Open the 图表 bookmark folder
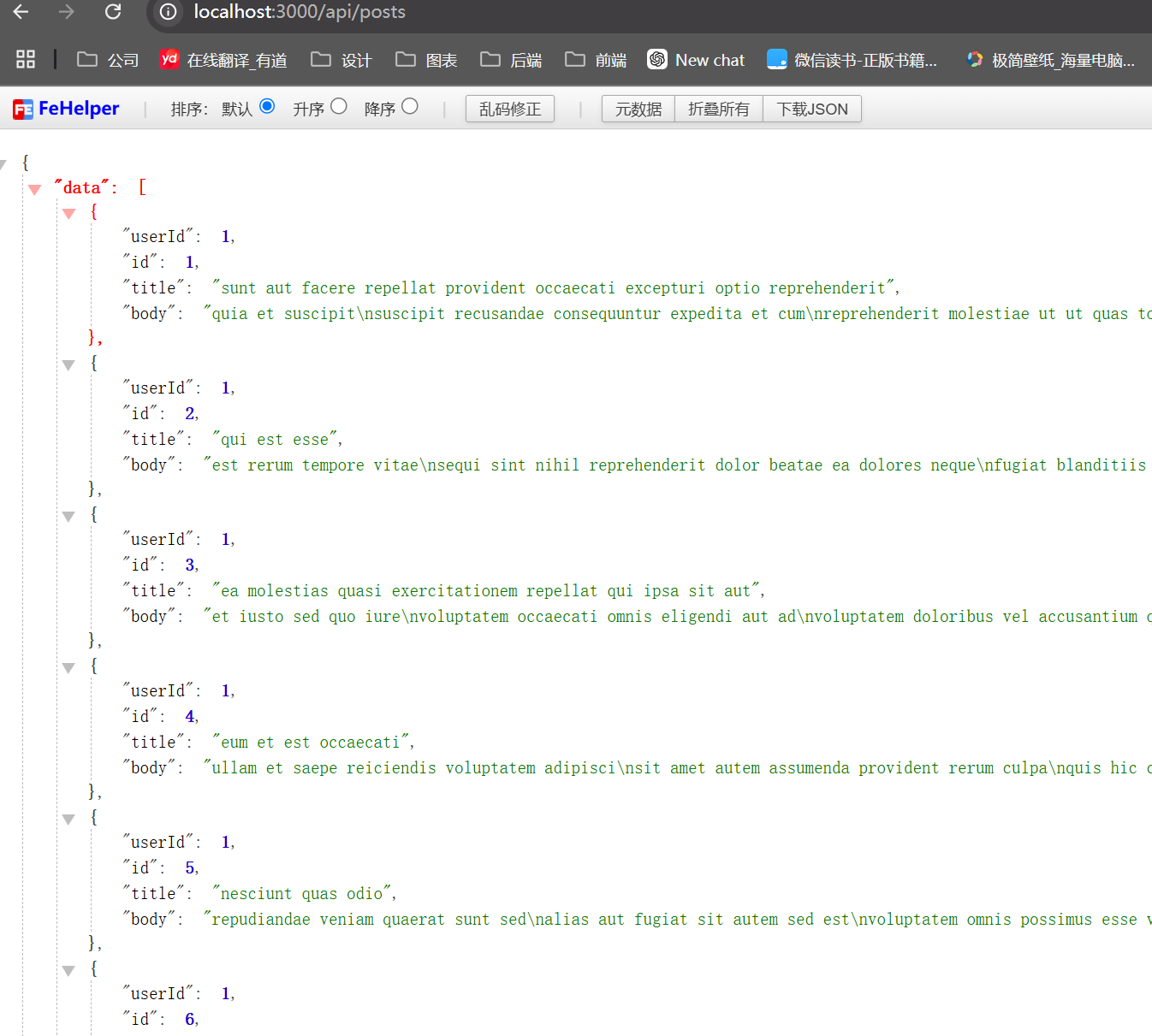This screenshot has width=1152, height=1036. tap(426, 60)
